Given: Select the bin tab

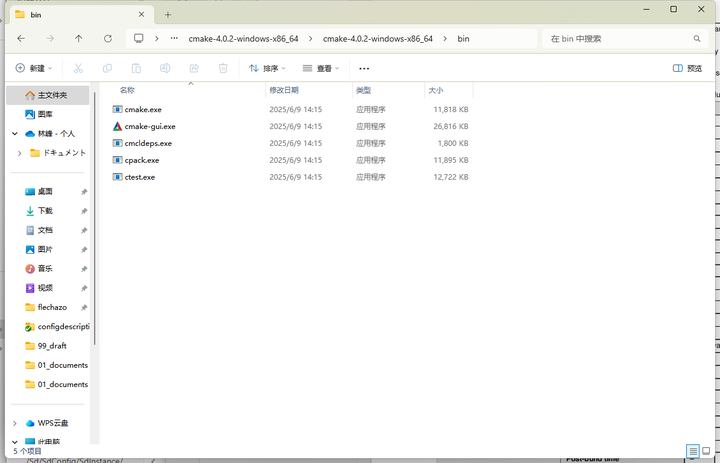Looking at the screenshot, I should click(81, 15).
